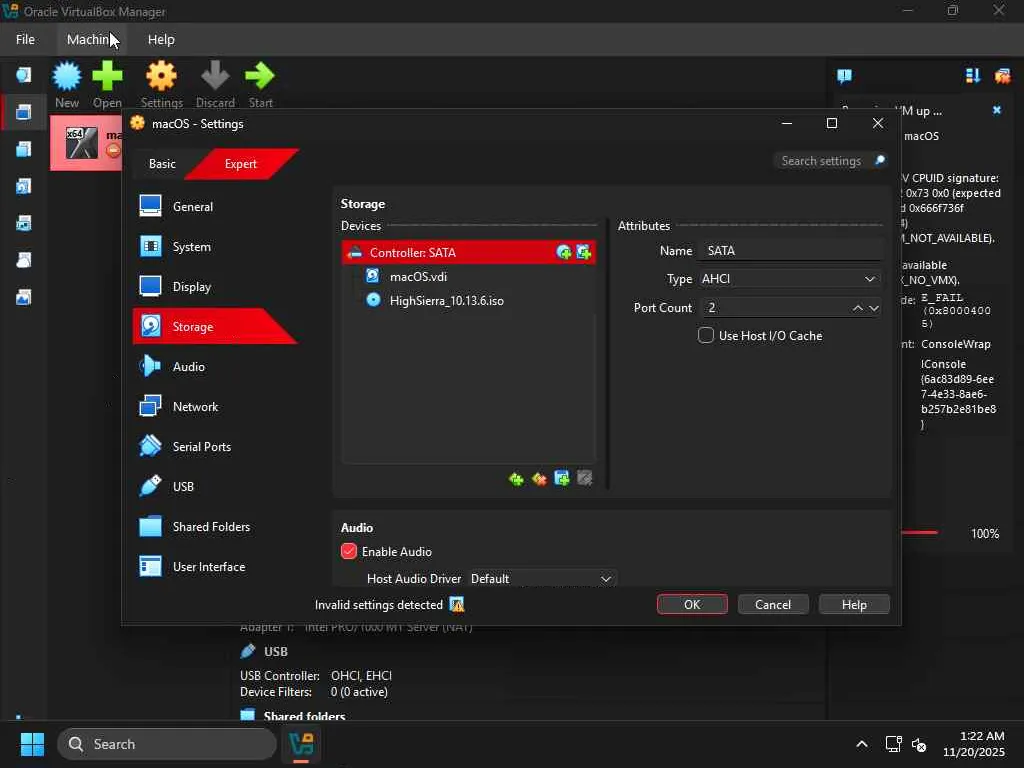
Task: Decrease Port Count with down arrow
Action: coord(873,308)
